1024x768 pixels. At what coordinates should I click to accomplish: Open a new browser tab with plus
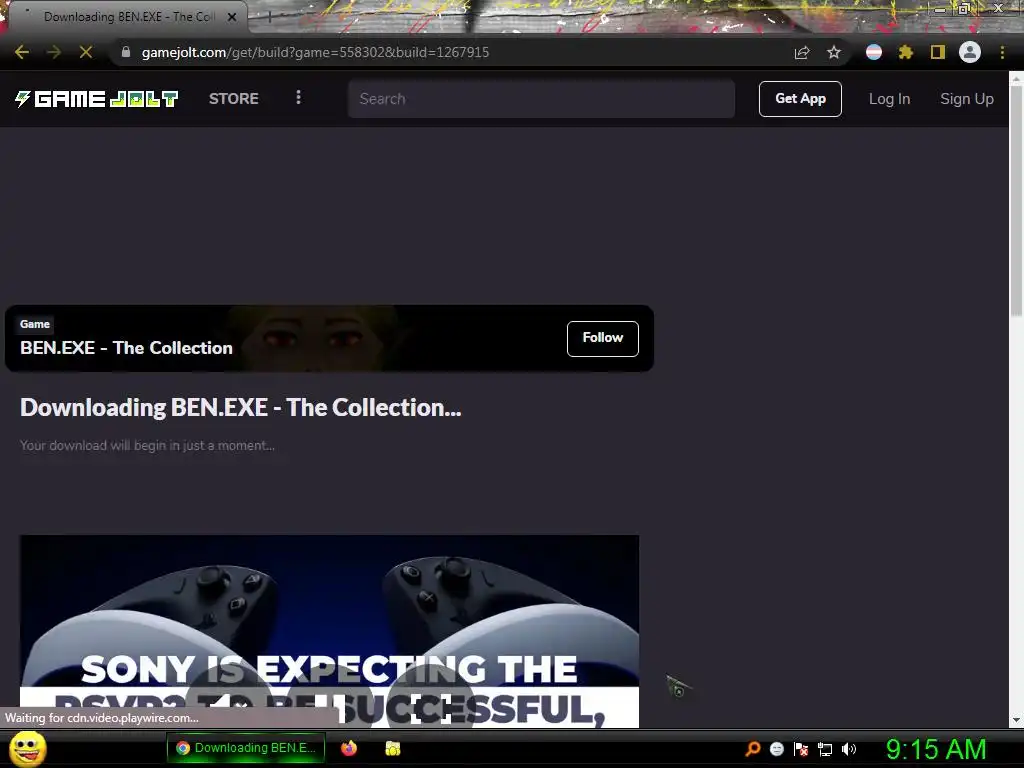coord(269,17)
